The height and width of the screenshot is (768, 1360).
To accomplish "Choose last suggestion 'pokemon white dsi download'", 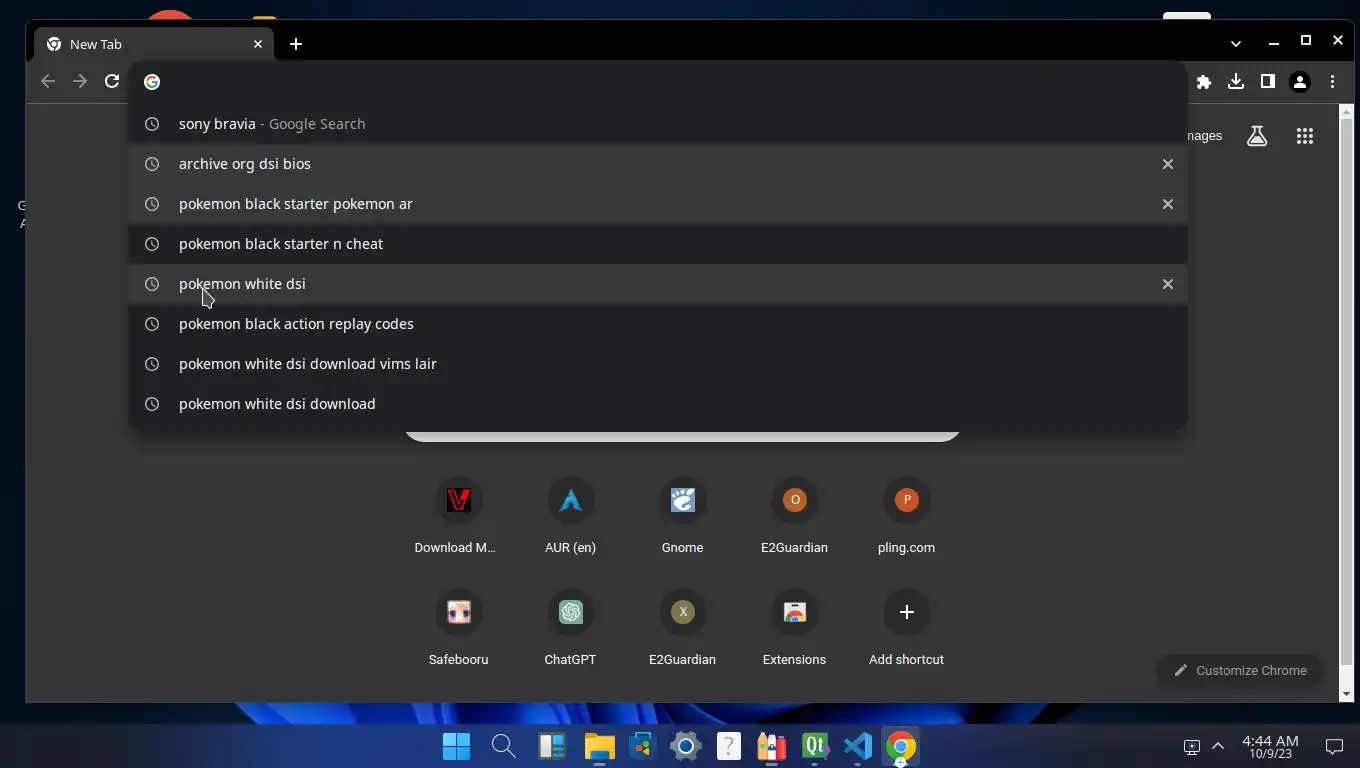I will (658, 404).
